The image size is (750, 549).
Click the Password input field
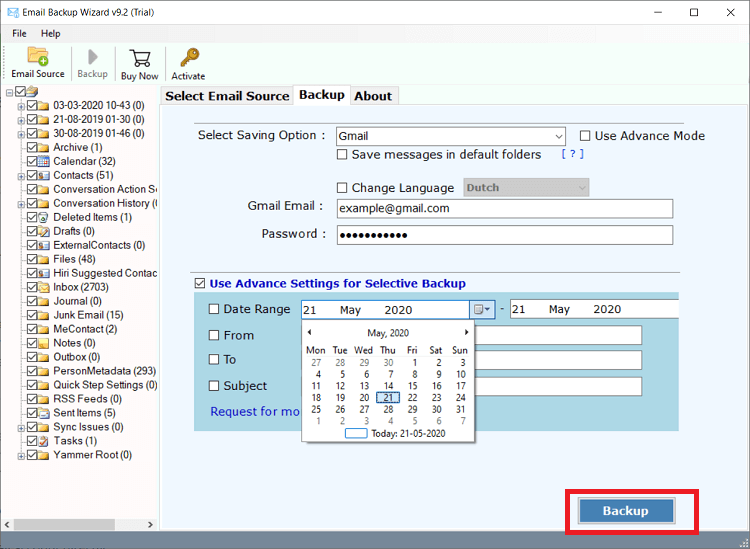(505, 235)
